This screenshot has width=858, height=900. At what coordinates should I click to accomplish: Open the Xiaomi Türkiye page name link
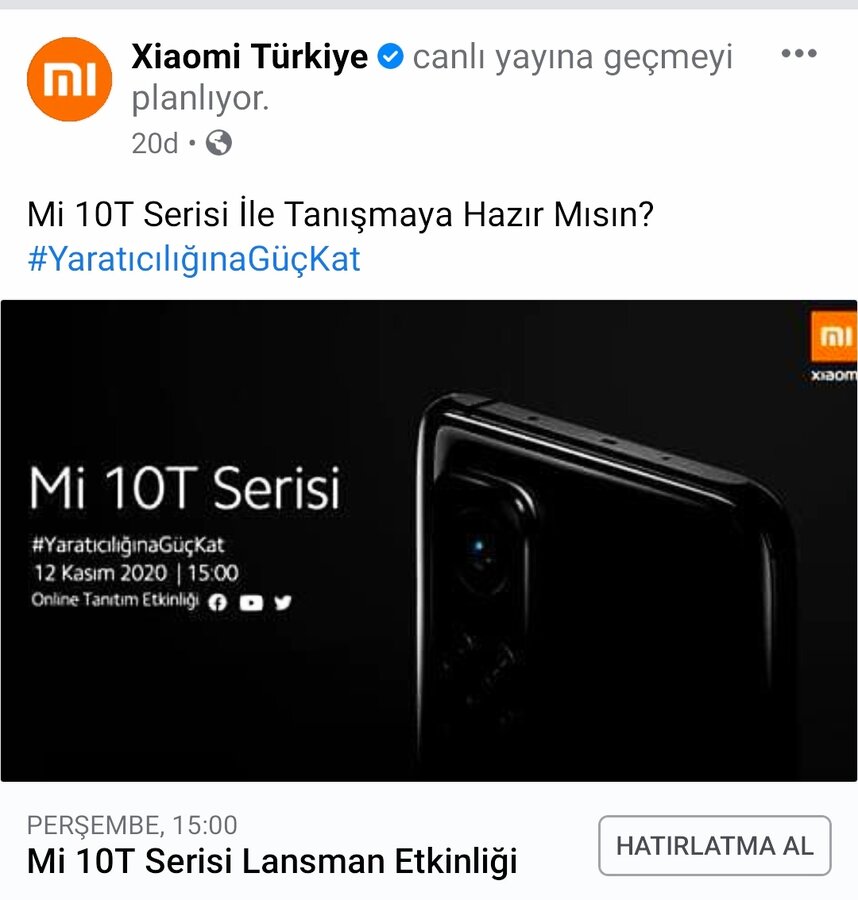(250, 56)
